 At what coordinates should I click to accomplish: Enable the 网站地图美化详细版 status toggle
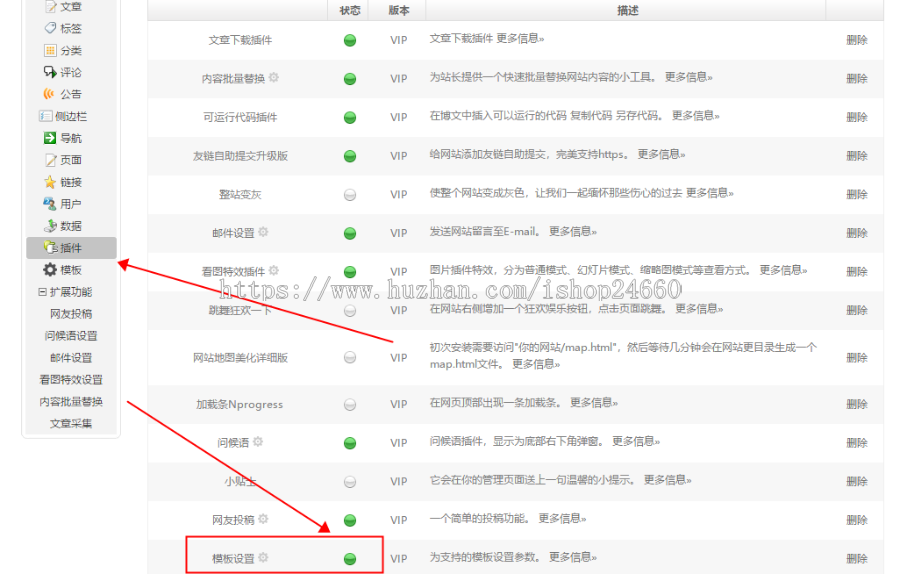350,358
